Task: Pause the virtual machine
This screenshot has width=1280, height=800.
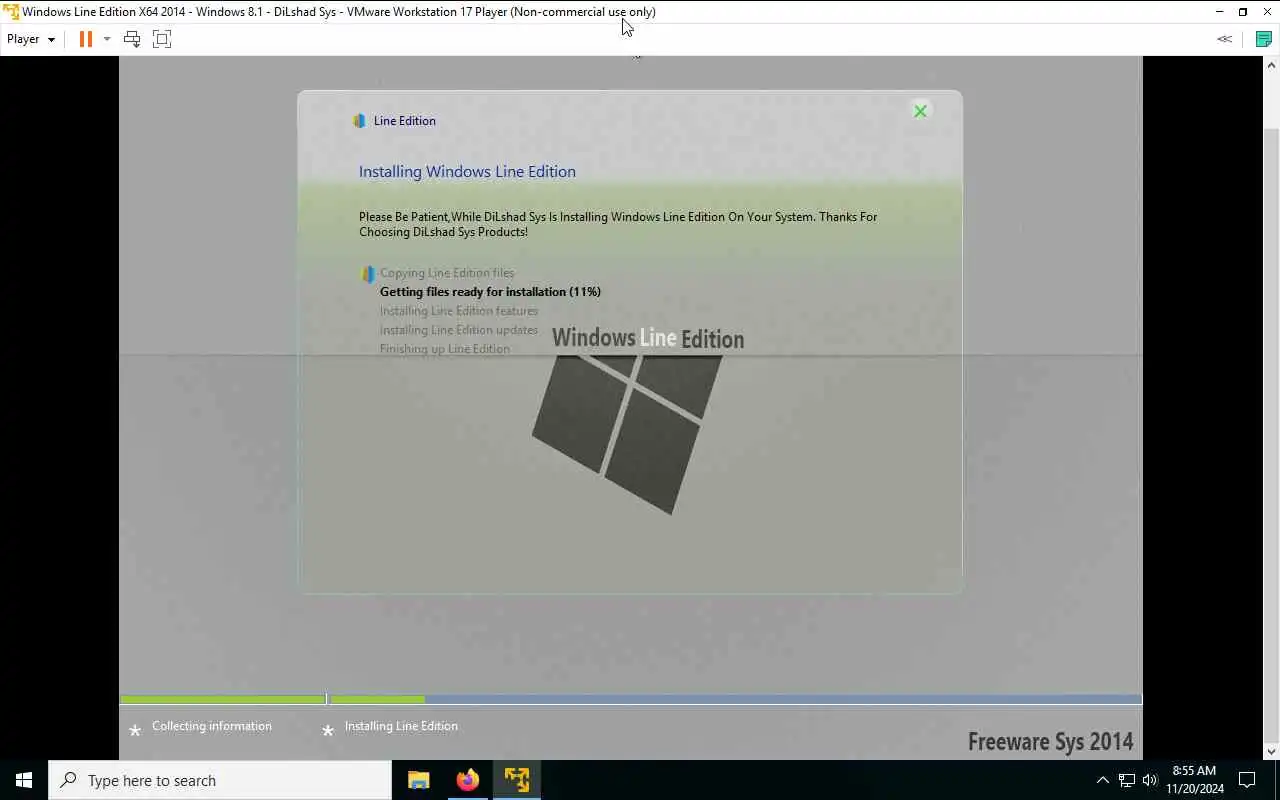Action: (x=85, y=39)
